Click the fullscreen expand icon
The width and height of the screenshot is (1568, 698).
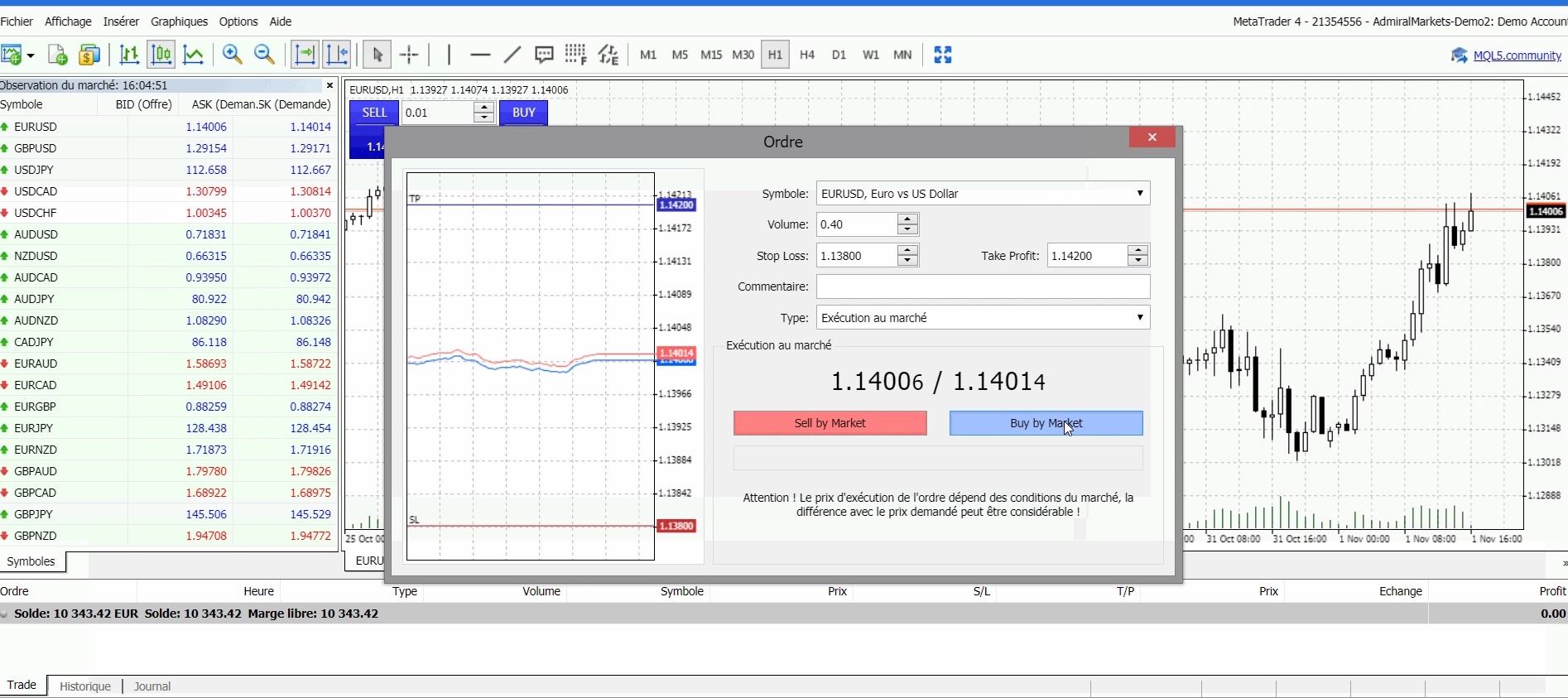pos(943,55)
